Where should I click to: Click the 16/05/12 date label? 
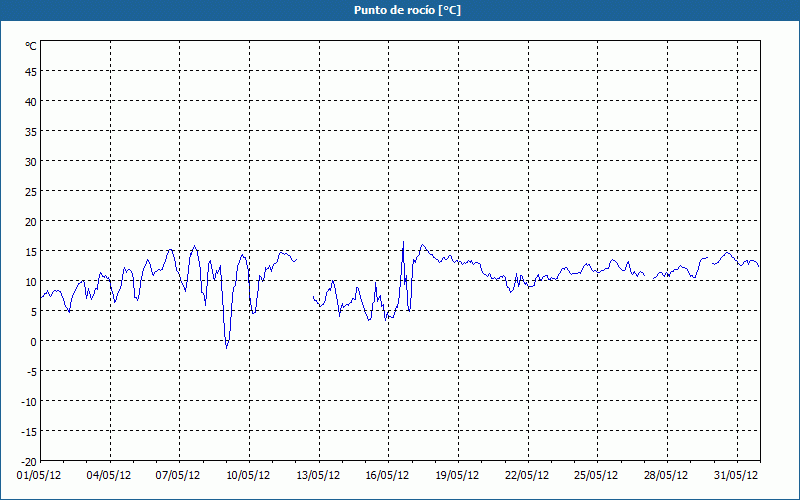pyautogui.click(x=387, y=476)
